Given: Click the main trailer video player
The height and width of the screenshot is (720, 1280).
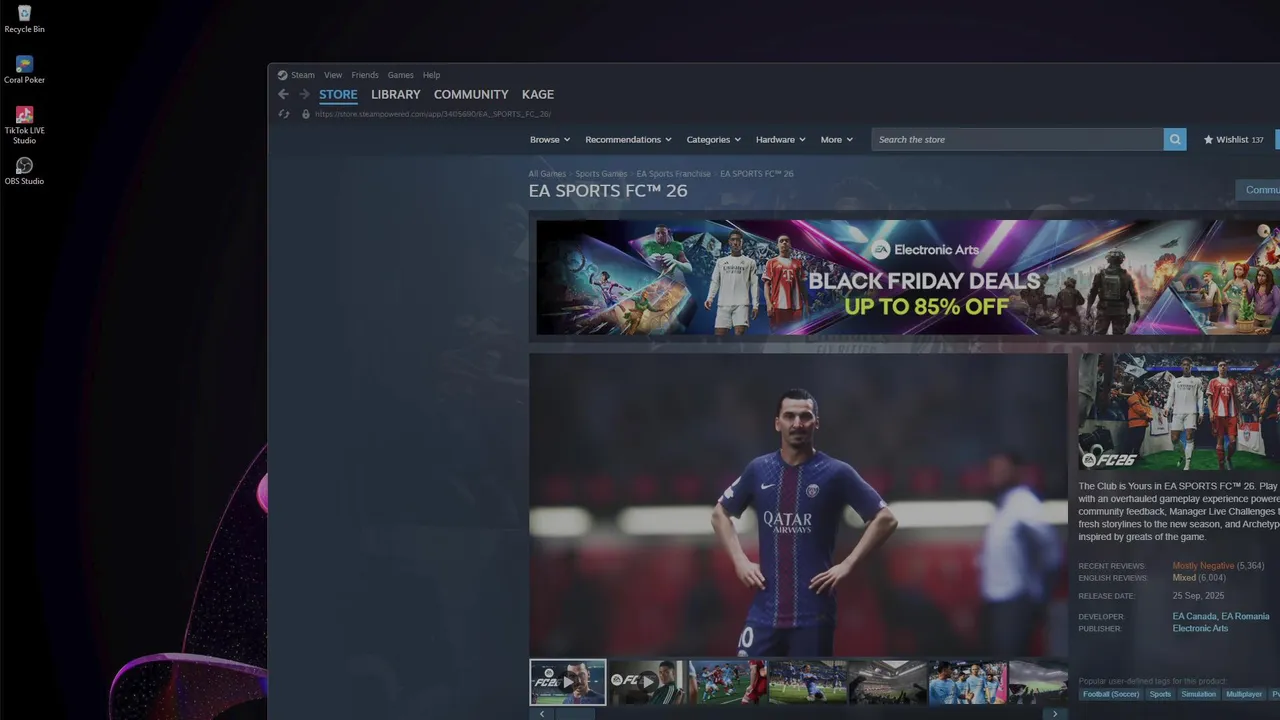Looking at the screenshot, I should (x=798, y=505).
